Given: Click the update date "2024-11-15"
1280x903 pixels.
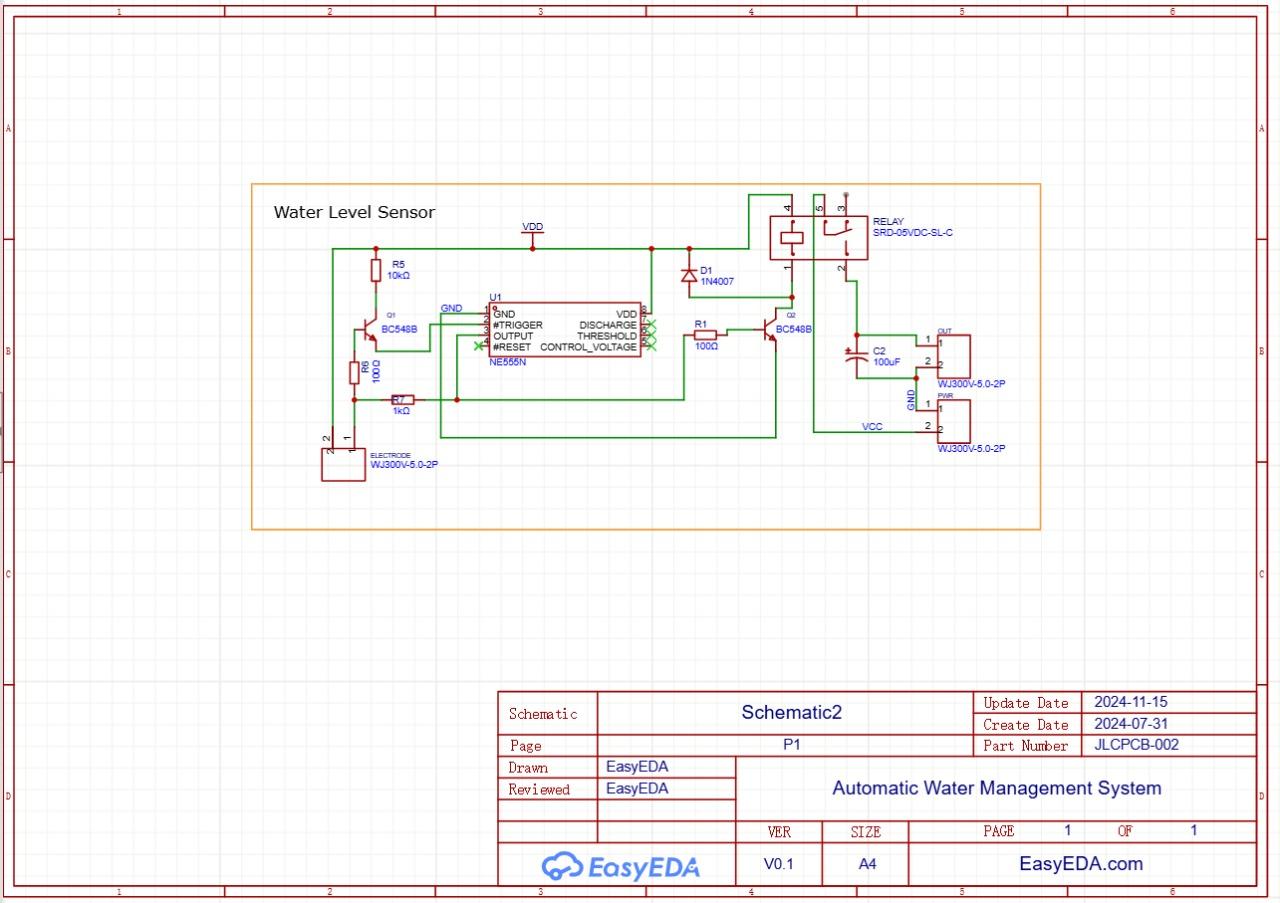Looking at the screenshot, I should tap(1130, 701).
